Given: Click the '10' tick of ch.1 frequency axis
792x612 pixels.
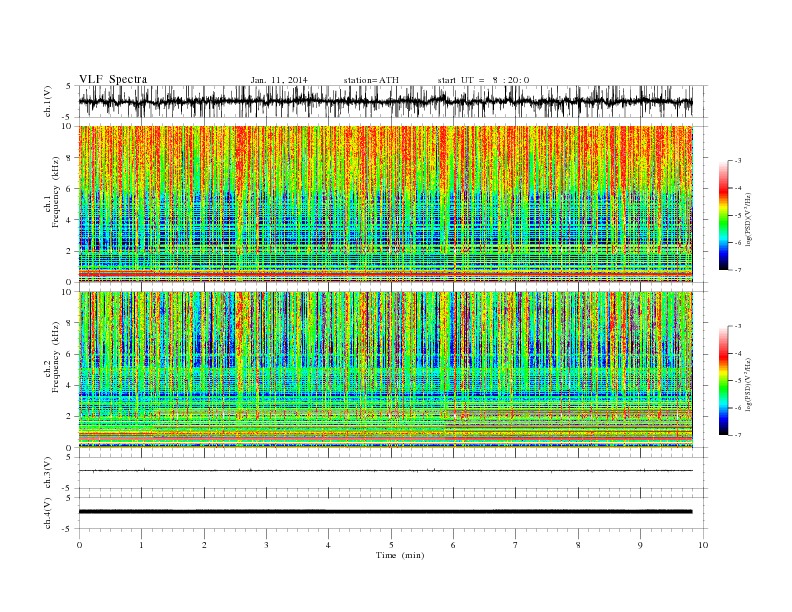Looking at the screenshot, I should click(67, 126).
